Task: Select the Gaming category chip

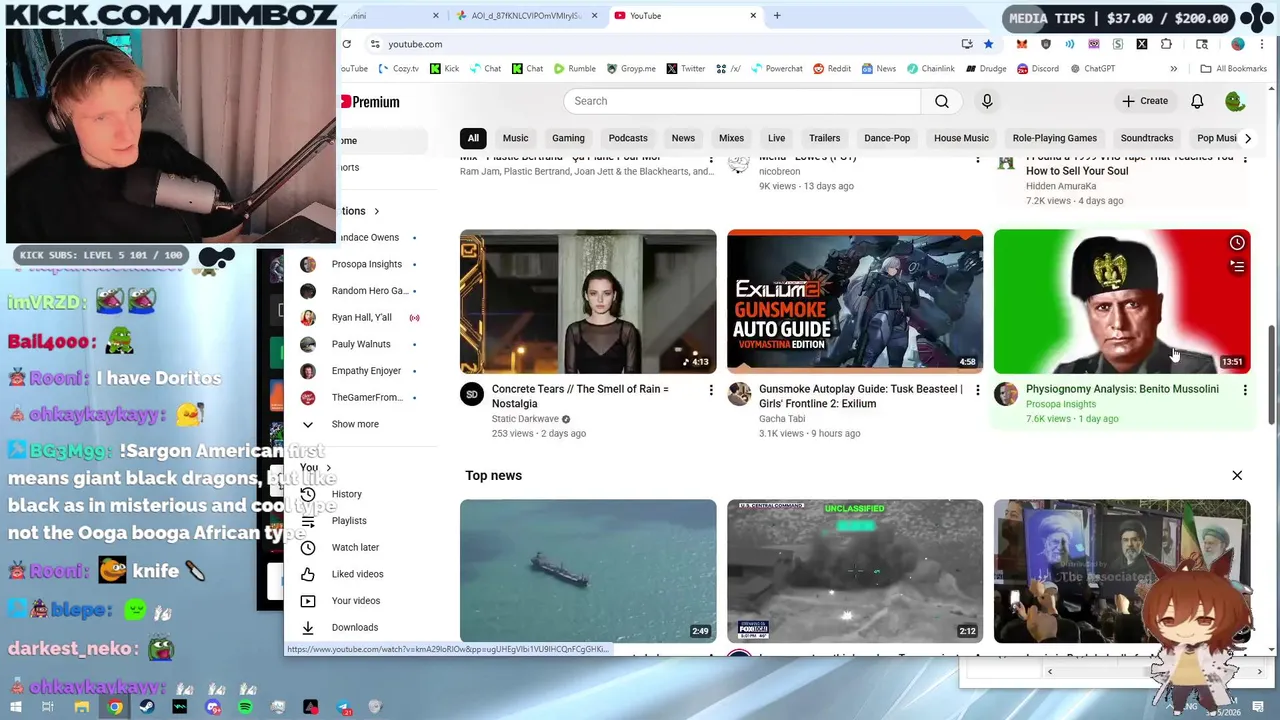Action: point(568,138)
